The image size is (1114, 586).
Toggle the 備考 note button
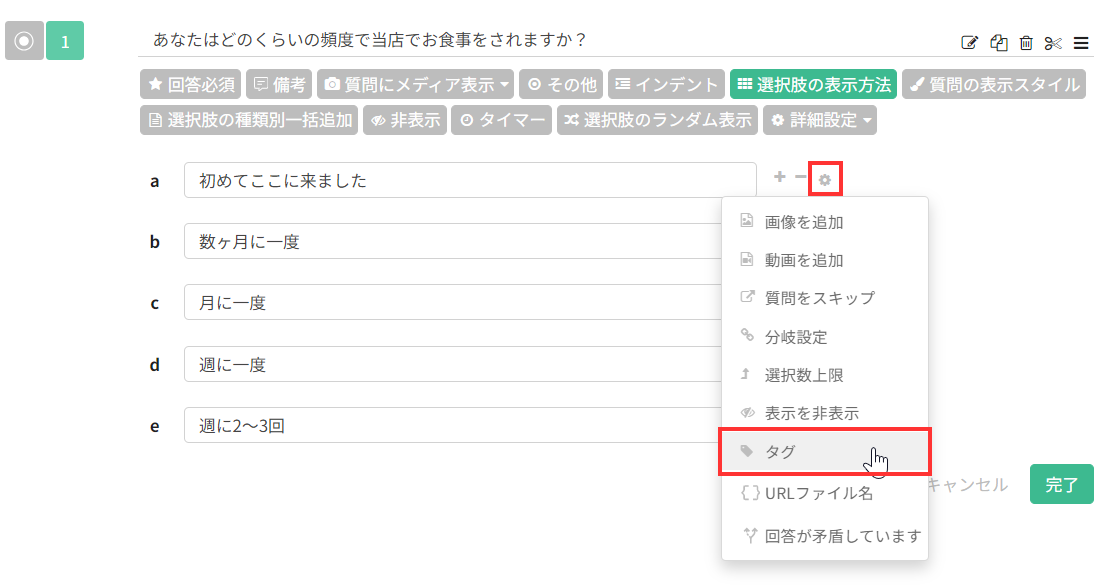click(280, 84)
